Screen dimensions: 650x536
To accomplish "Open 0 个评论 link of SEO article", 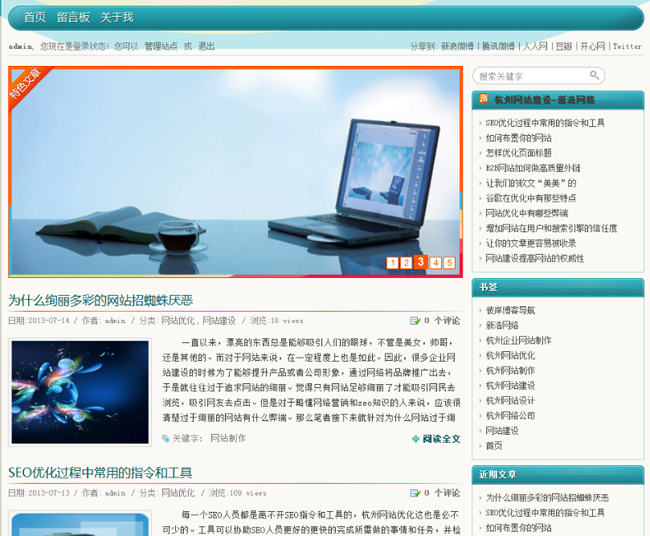I will click(x=442, y=493).
